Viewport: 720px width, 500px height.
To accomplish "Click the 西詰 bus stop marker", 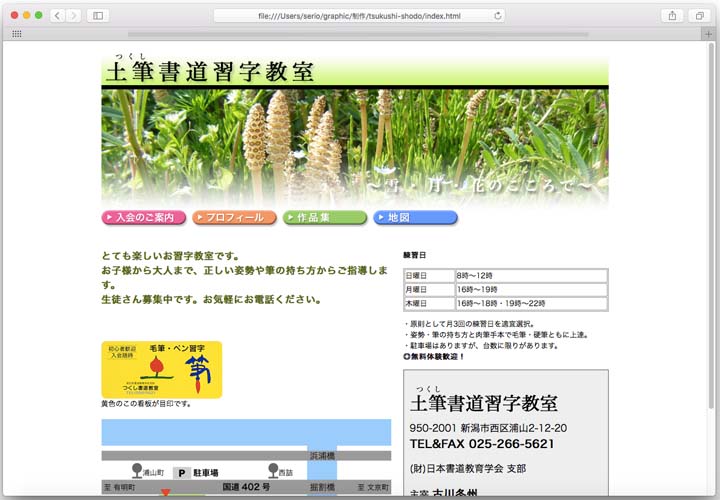I will click(273, 469).
